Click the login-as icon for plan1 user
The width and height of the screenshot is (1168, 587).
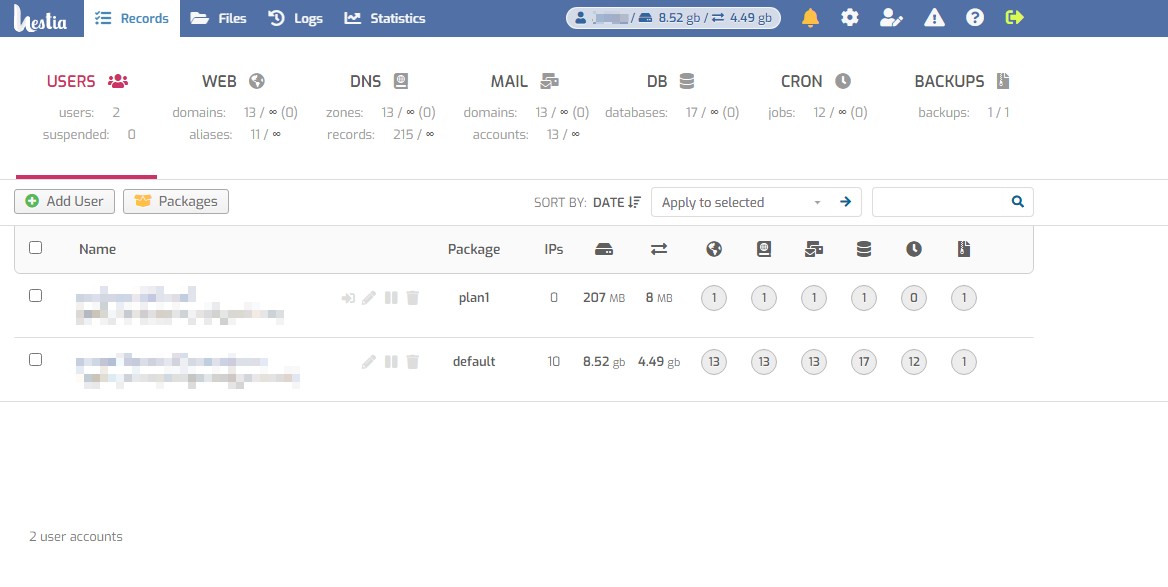point(348,298)
